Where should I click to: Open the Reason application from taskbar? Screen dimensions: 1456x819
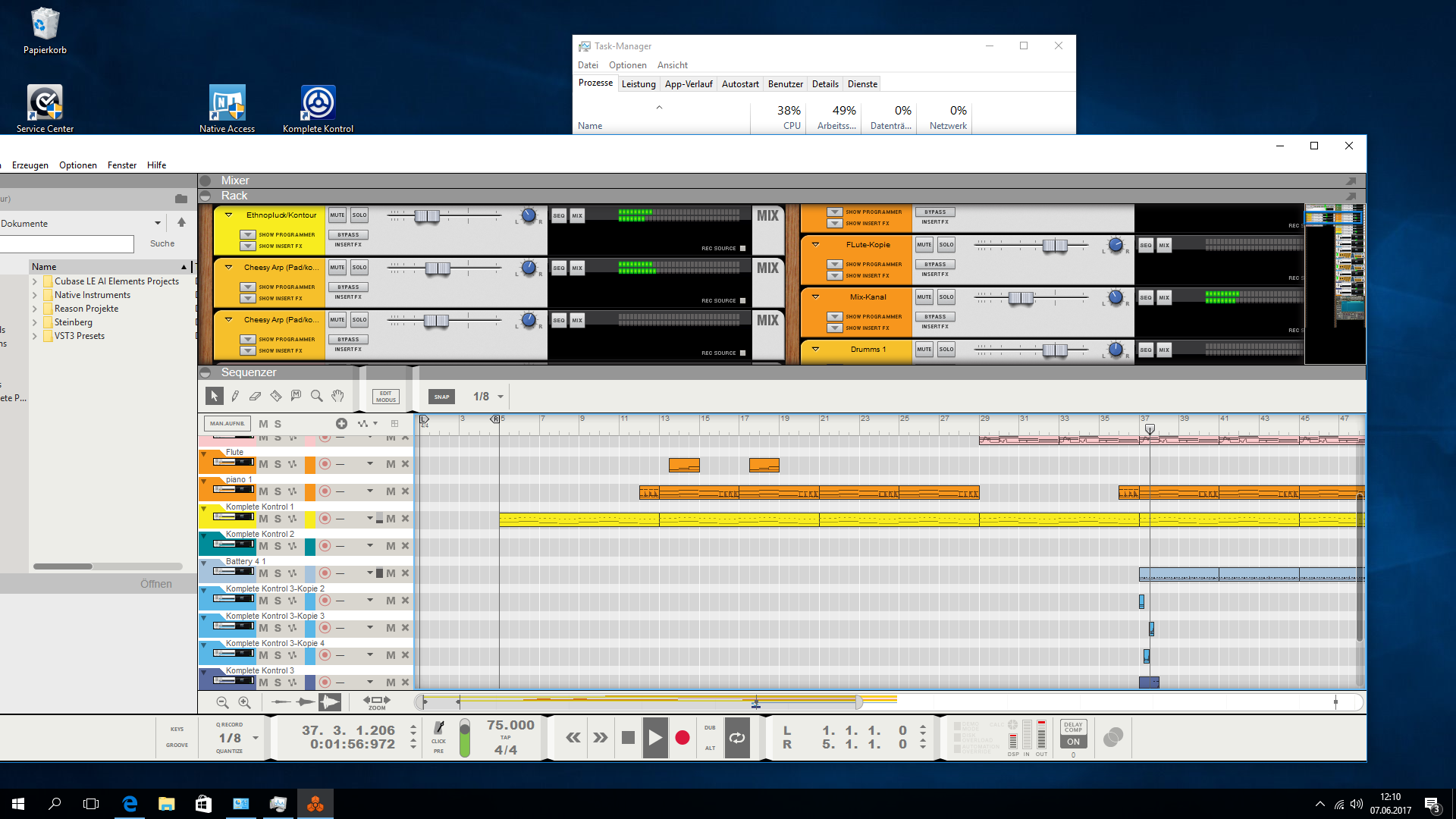click(x=315, y=804)
